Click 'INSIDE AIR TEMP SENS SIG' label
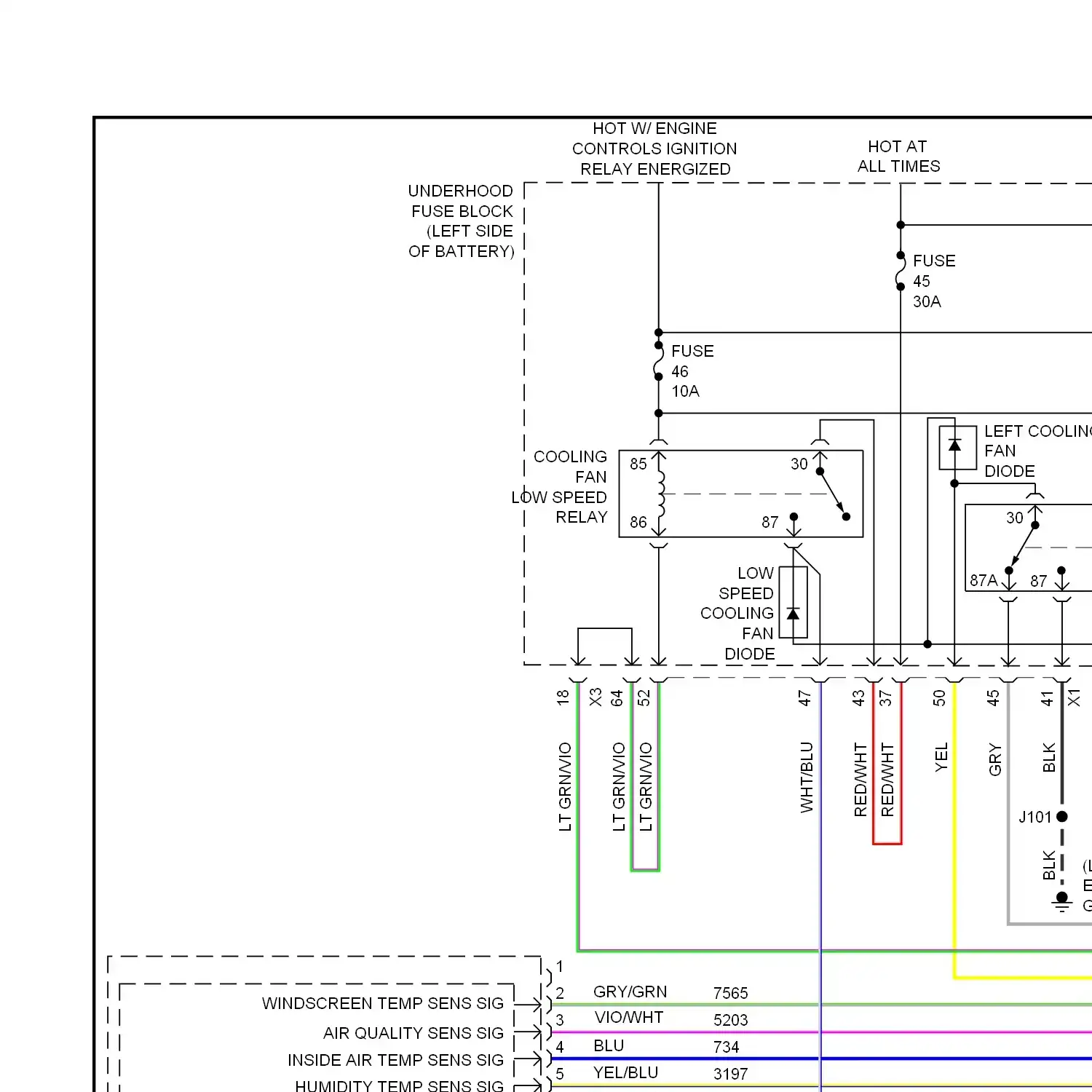The width and height of the screenshot is (1092, 1092). [395, 1060]
